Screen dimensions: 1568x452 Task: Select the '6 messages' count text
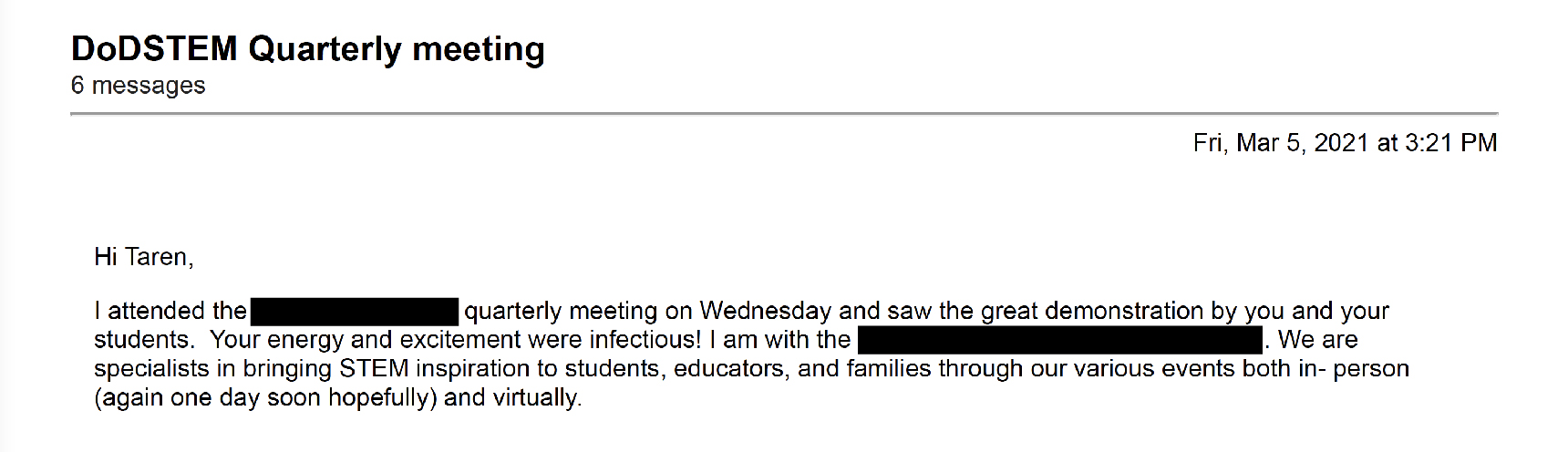138,86
